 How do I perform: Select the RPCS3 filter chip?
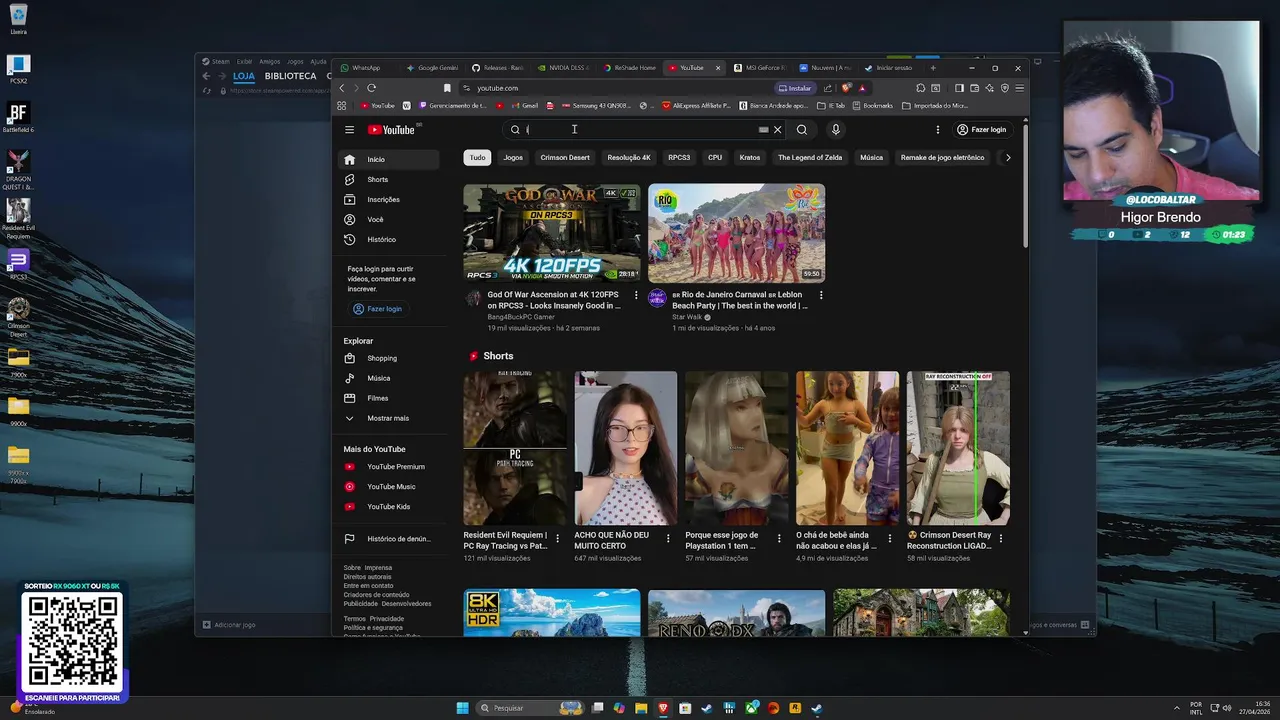679,158
